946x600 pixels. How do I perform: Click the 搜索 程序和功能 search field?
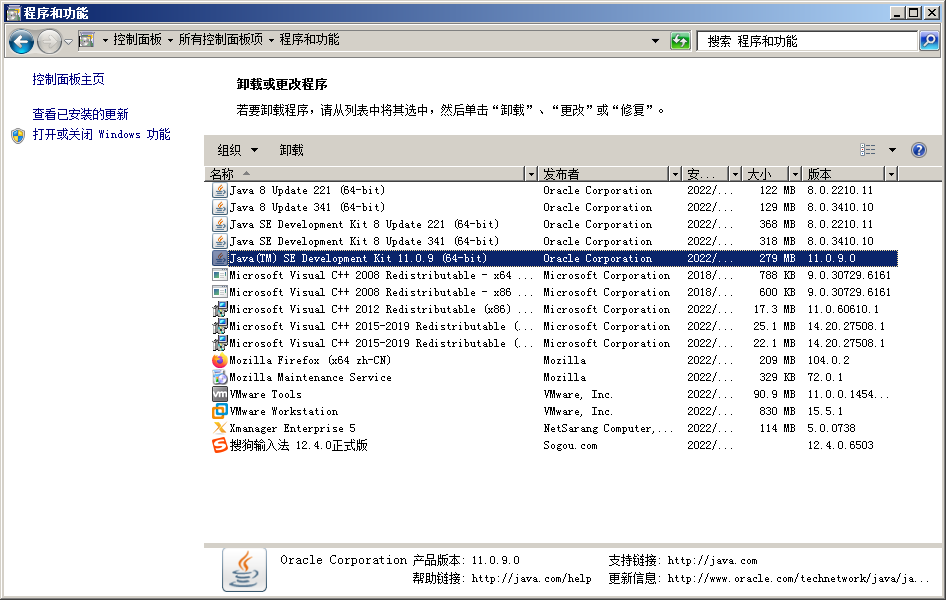point(807,41)
